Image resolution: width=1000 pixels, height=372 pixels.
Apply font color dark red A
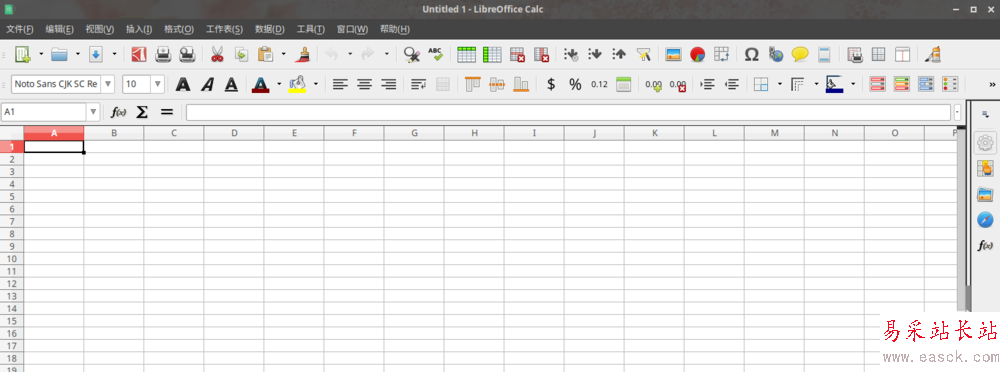click(260, 84)
